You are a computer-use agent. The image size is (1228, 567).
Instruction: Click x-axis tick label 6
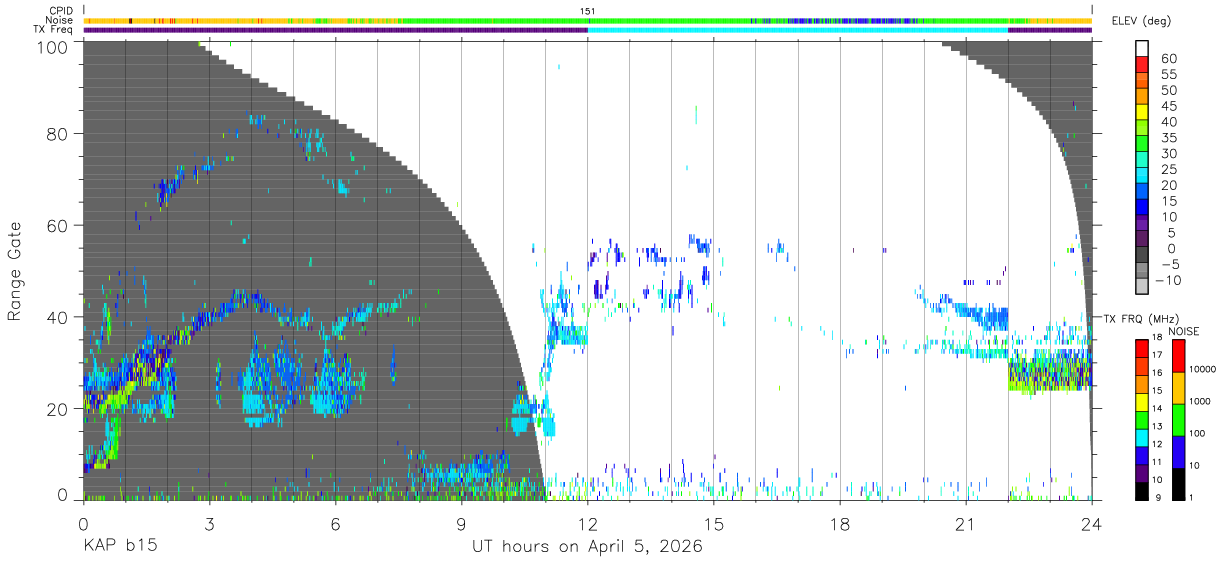coord(335,524)
